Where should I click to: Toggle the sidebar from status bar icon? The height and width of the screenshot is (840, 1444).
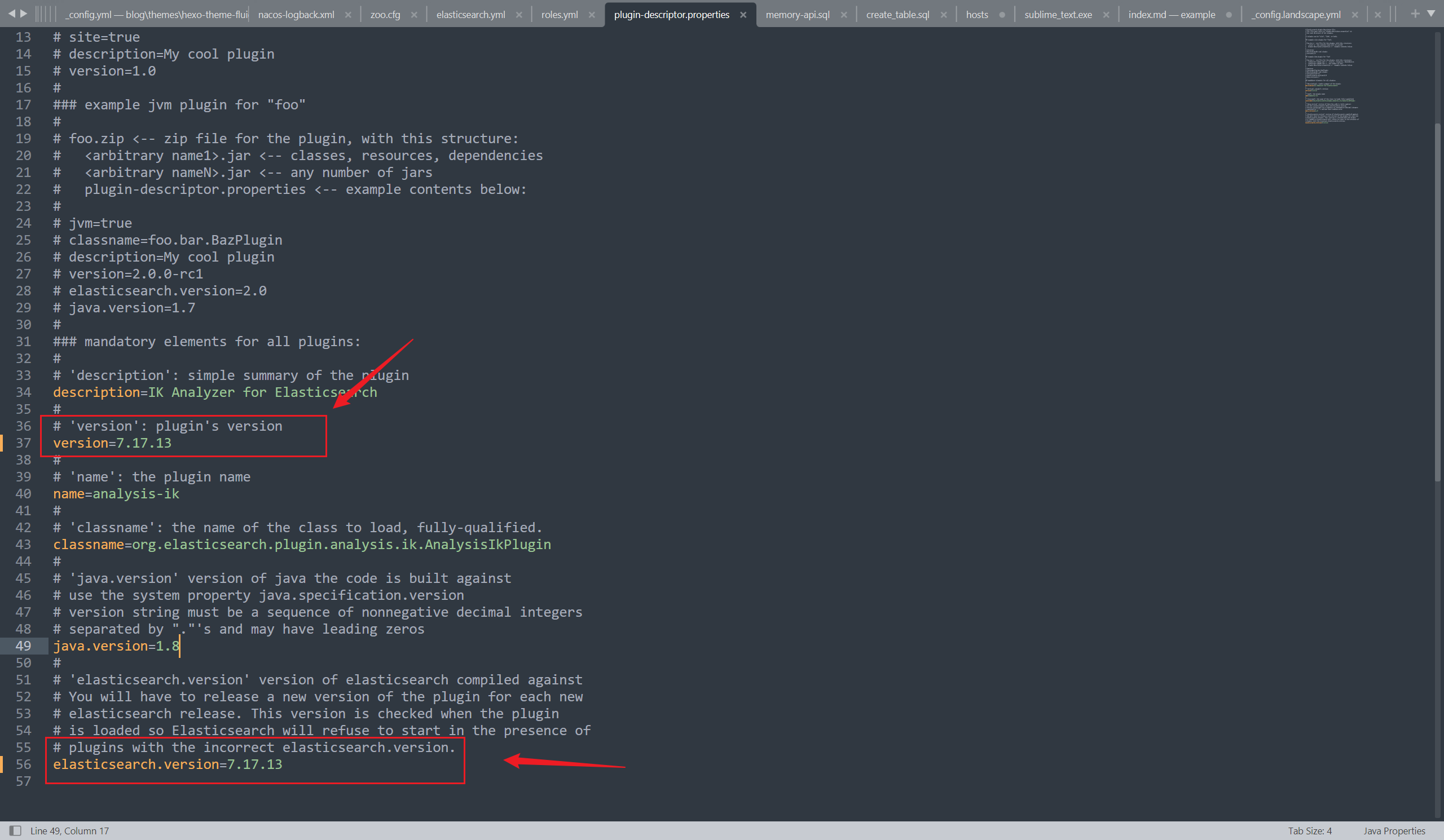click(15, 830)
